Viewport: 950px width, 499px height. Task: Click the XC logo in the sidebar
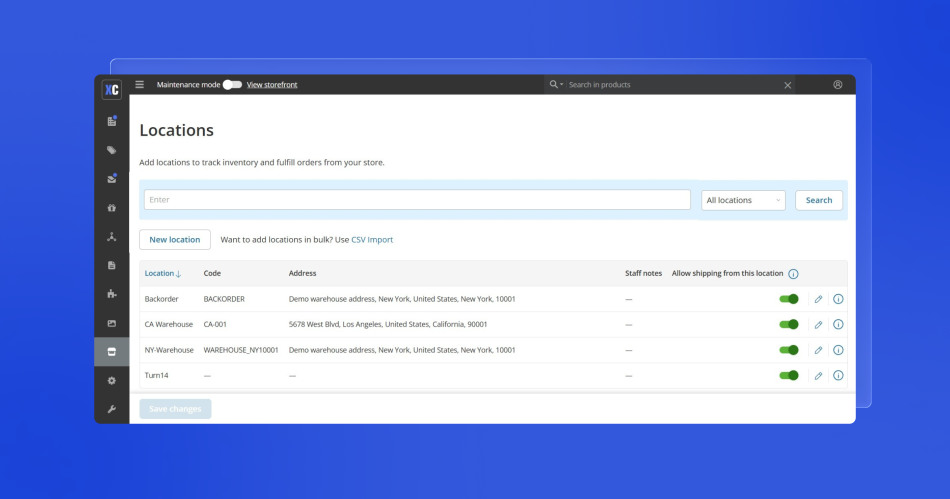(x=112, y=88)
